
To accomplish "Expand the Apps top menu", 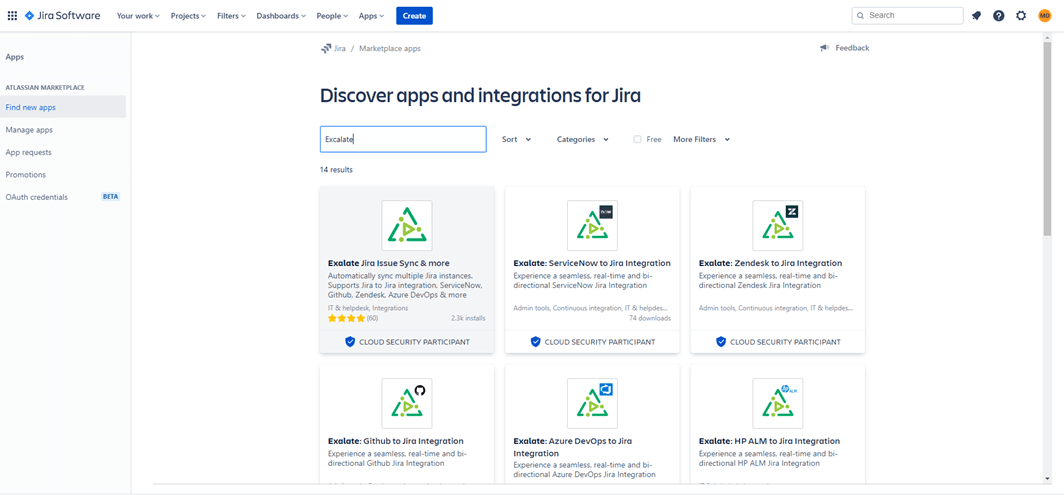I will [371, 16].
